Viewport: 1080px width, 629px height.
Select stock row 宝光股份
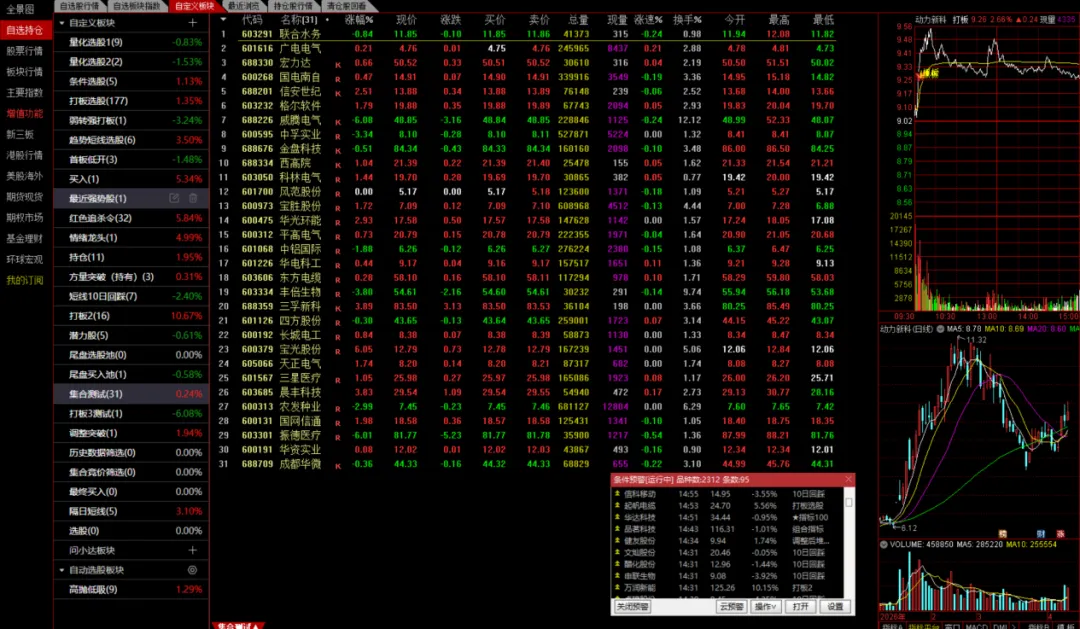[x=527, y=349]
